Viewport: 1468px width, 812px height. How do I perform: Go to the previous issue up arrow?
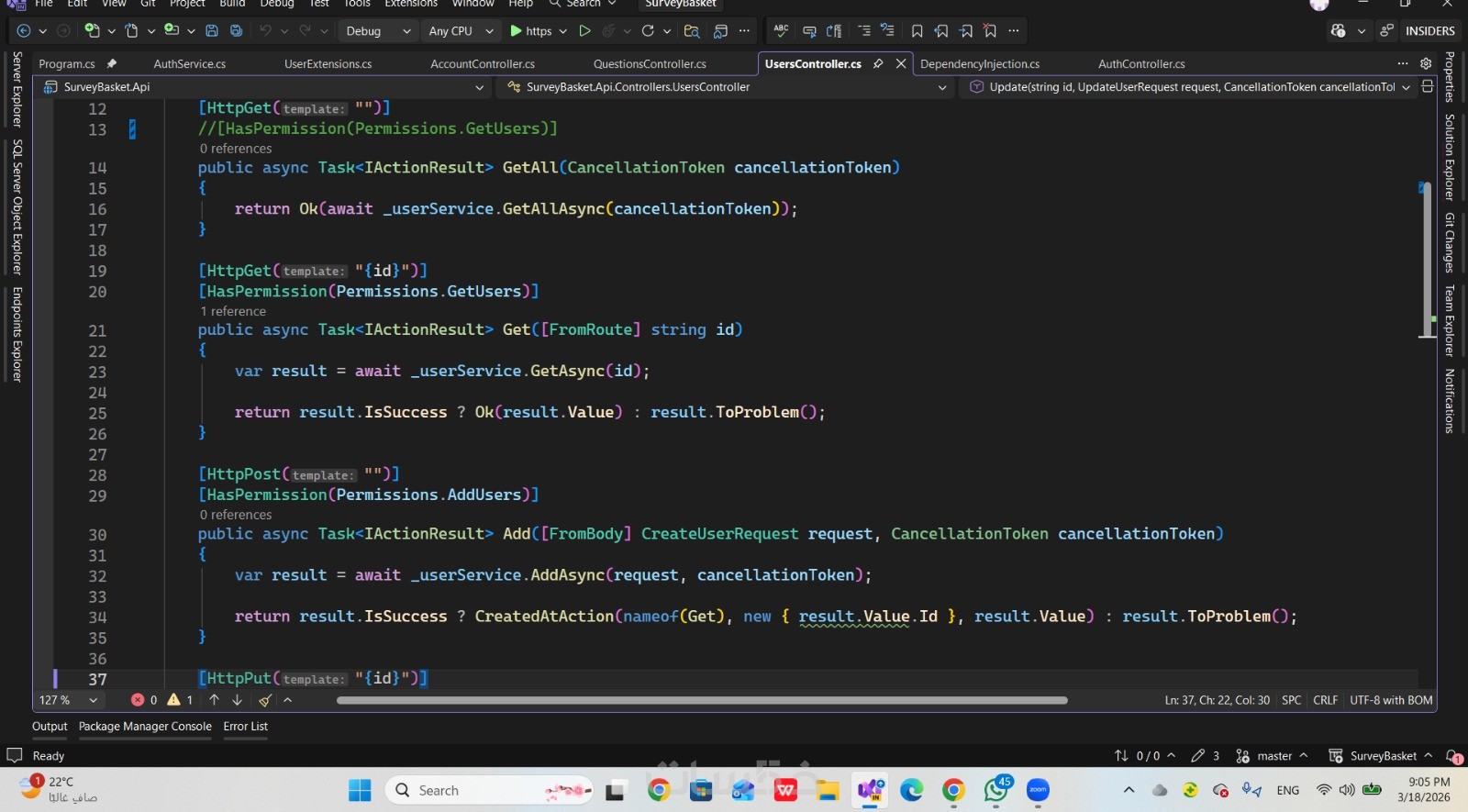pyautogui.click(x=214, y=700)
